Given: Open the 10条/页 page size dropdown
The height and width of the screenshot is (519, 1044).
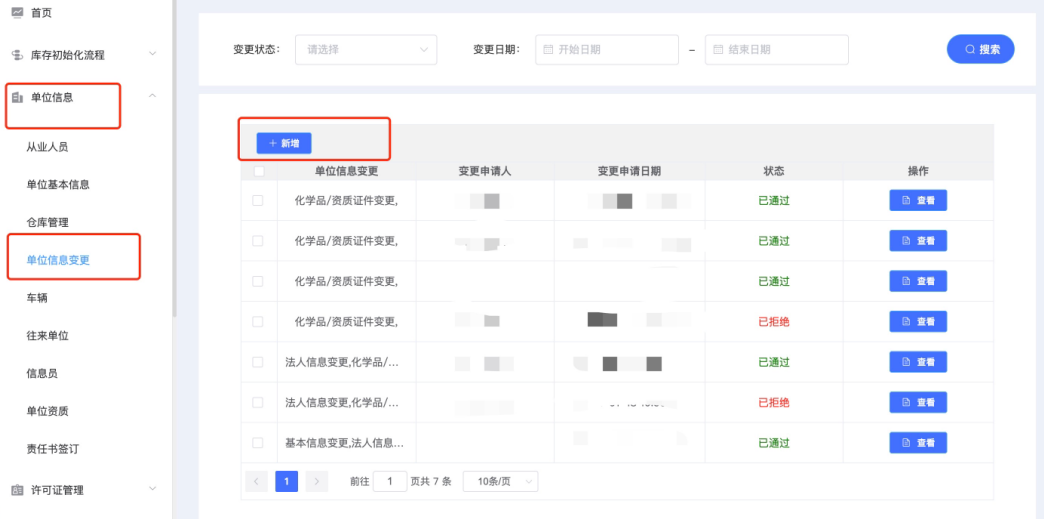Looking at the screenshot, I should (x=500, y=482).
